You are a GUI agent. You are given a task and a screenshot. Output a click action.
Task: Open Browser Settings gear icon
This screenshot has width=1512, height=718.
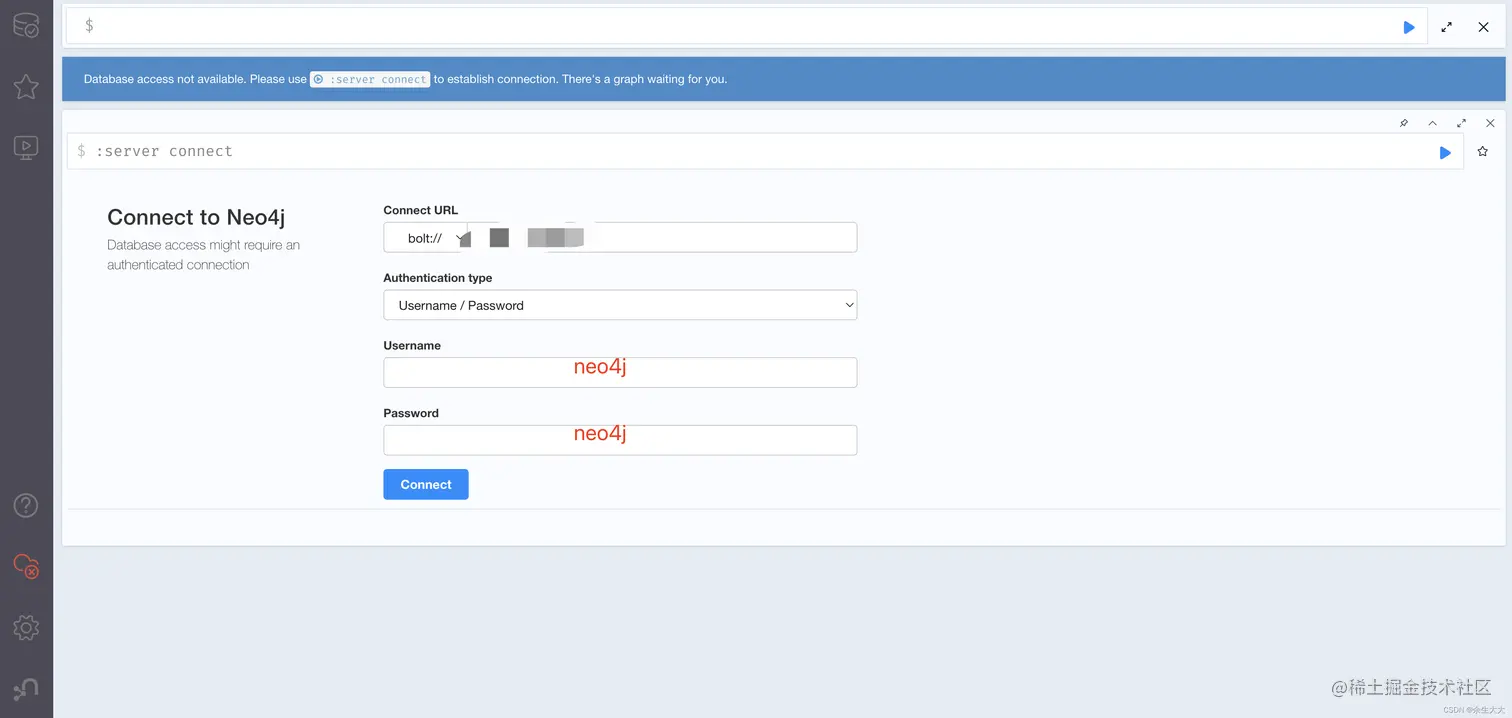click(x=26, y=628)
